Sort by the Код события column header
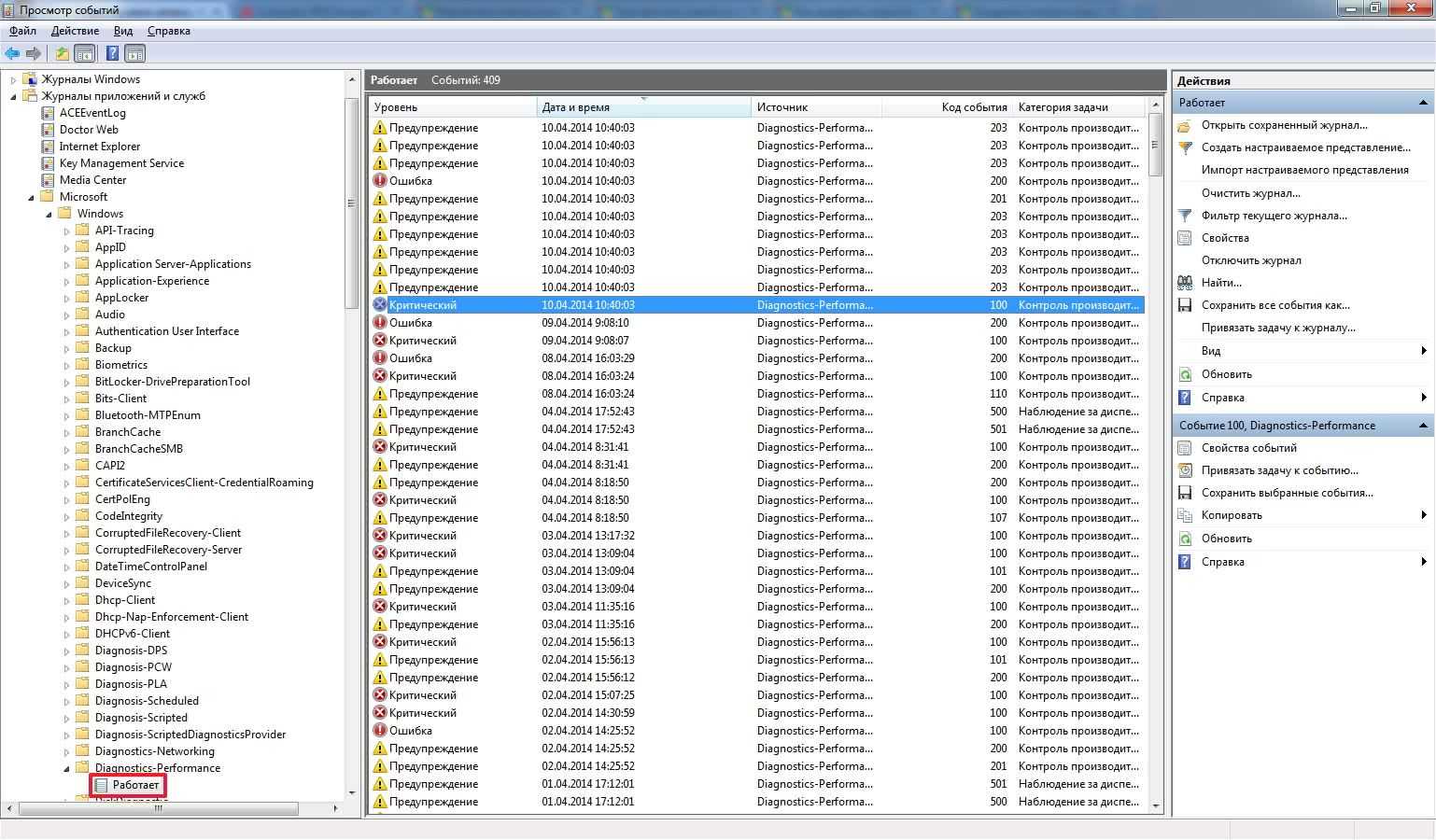 pyautogui.click(x=974, y=107)
